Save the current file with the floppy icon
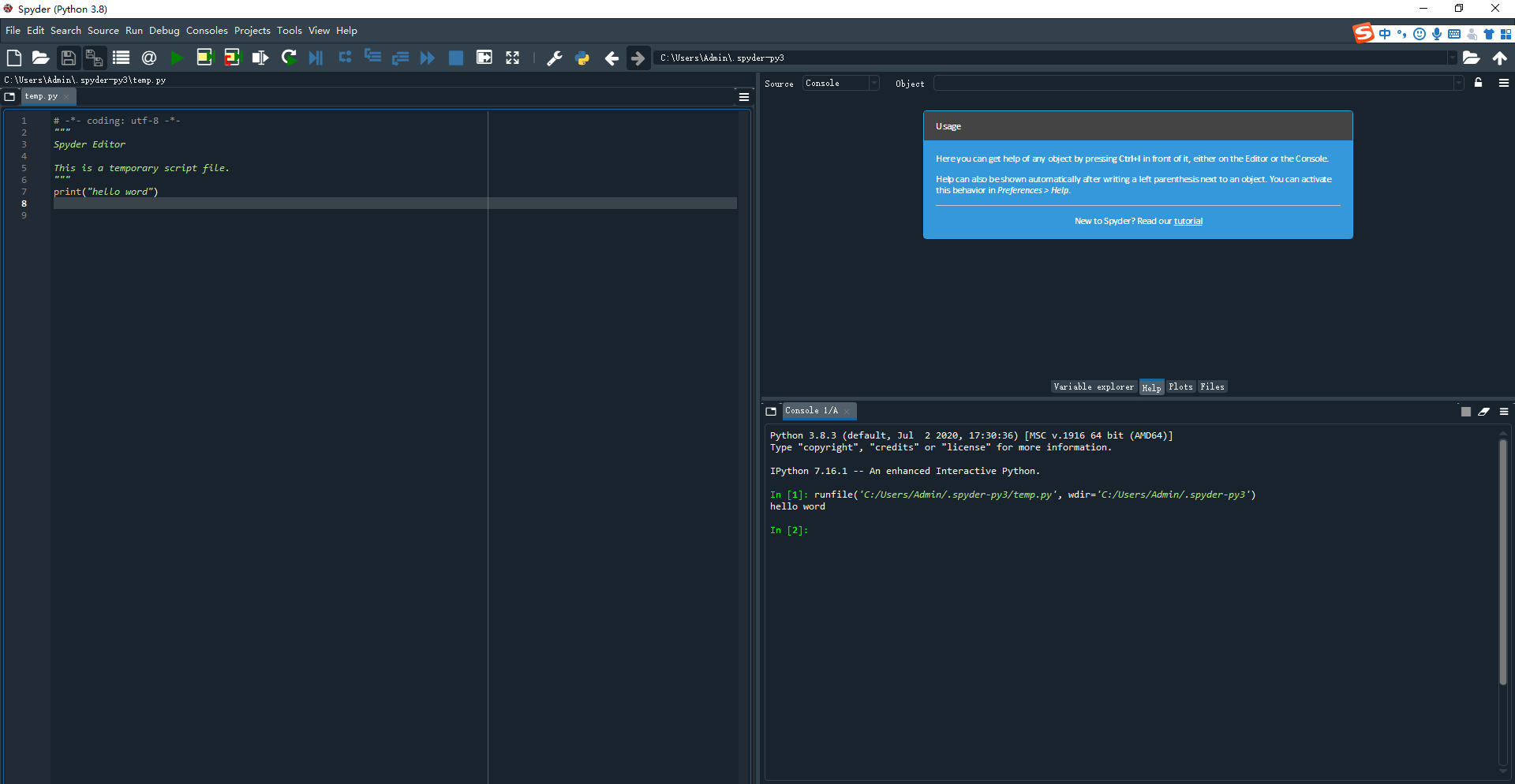Image resolution: width=1515 pixels, height=784 pixels. tap(68, 58)
